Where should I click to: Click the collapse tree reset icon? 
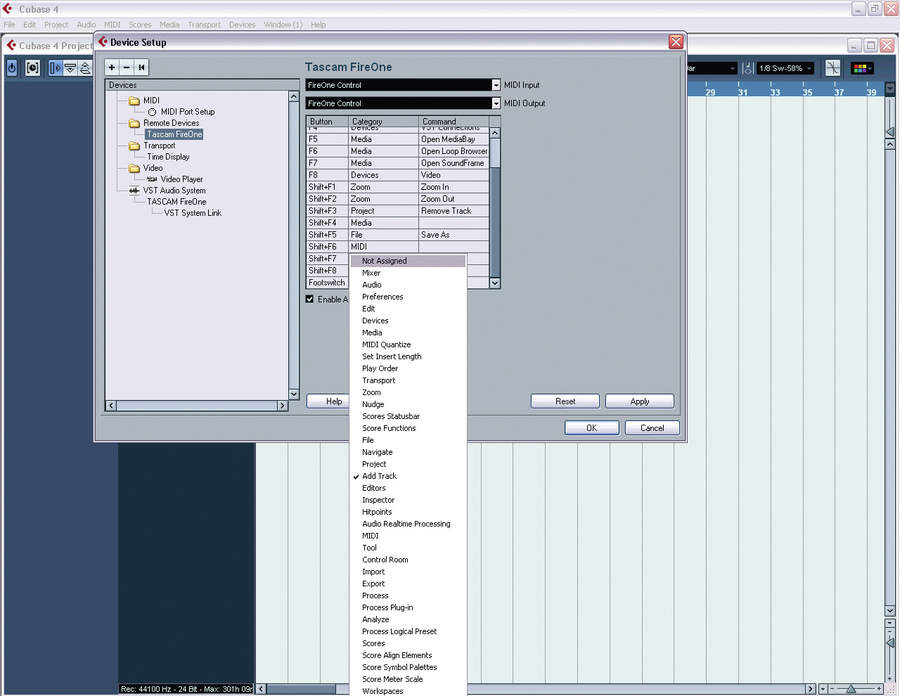[x=141, y=68]
